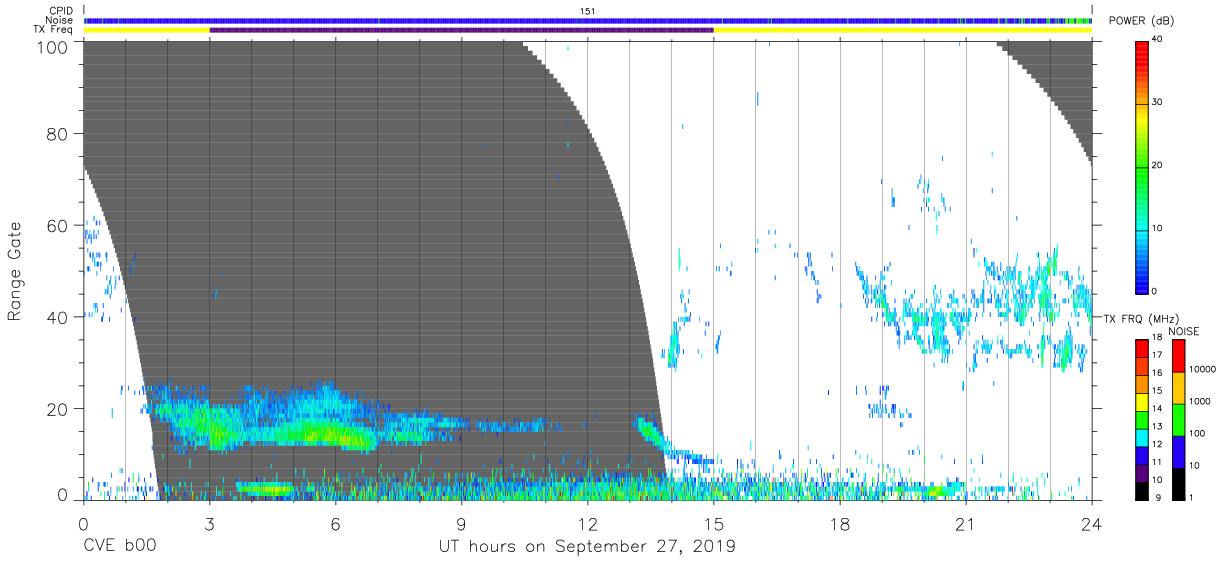The width and height of the screenshot is (1228, 567).
Task: Click the POWER (dB) legend title
Action: click(1141, 21)
